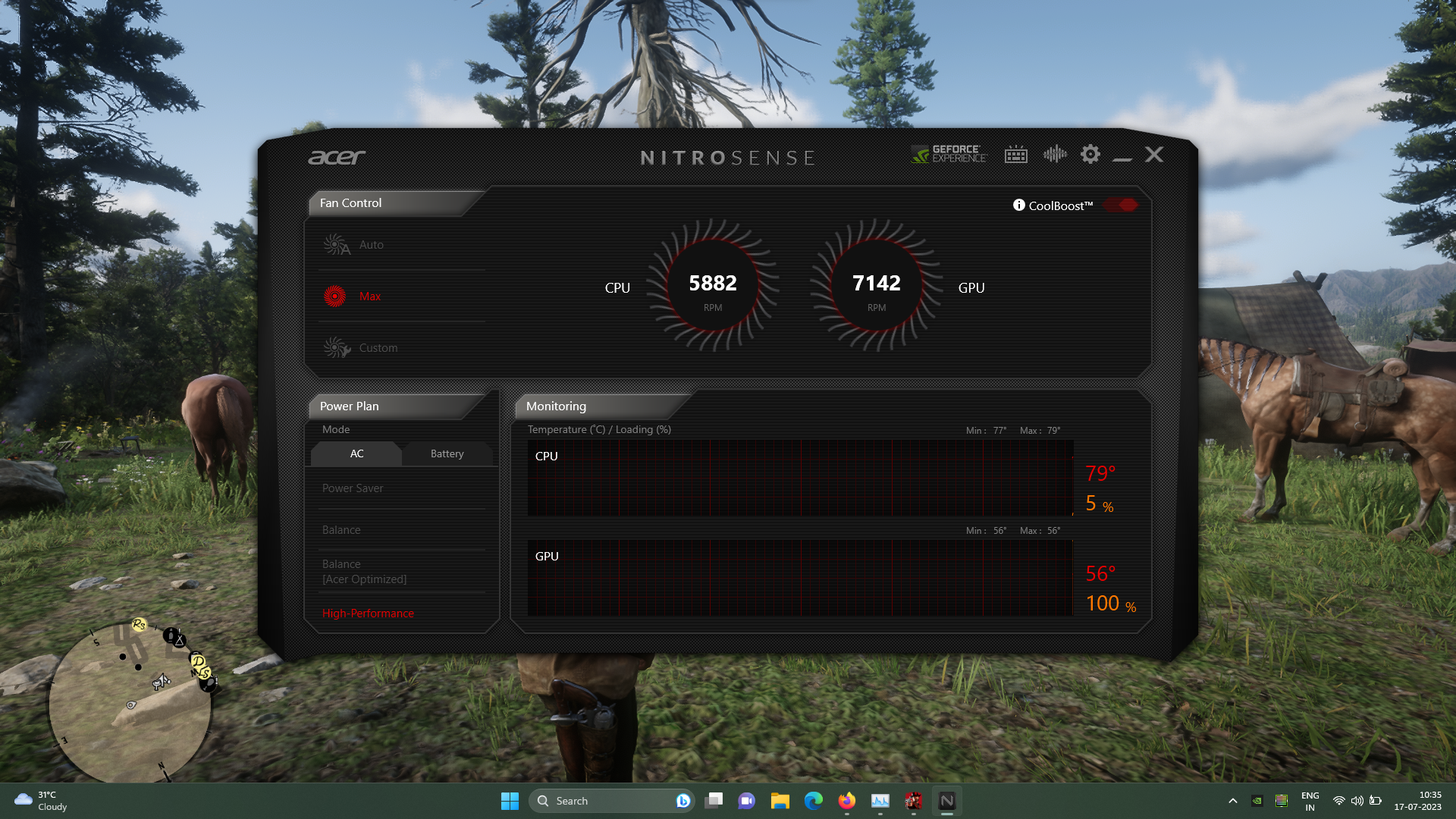Viewport: 1456px width, 819px height.
Task: Toggle the CoolBoost switch
Action: (1121, 206)
